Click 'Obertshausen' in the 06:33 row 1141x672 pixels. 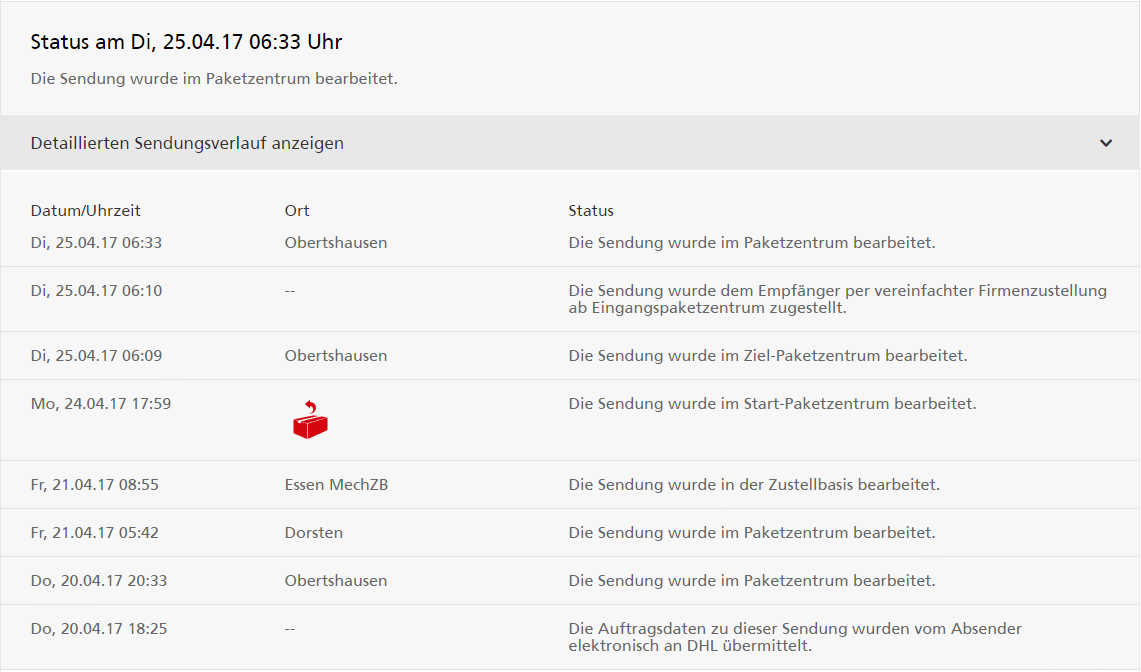335,242
